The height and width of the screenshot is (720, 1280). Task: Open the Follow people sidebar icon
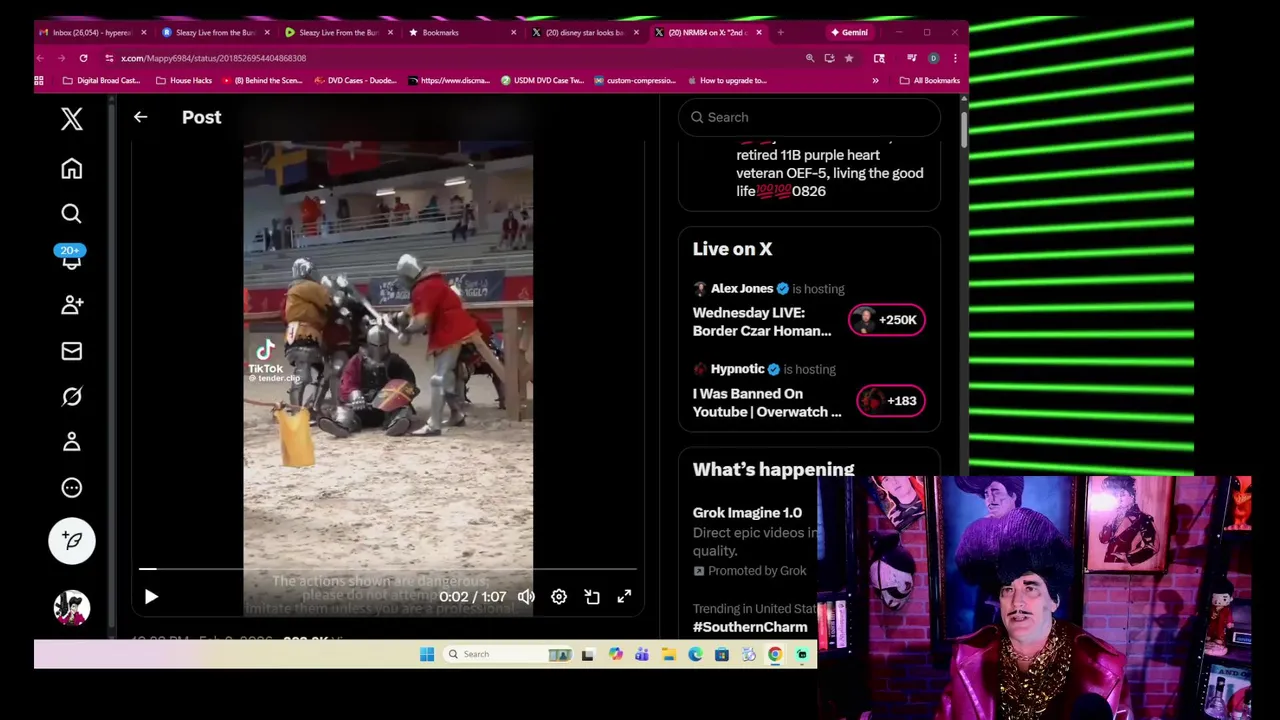click(x=71, y=304)
